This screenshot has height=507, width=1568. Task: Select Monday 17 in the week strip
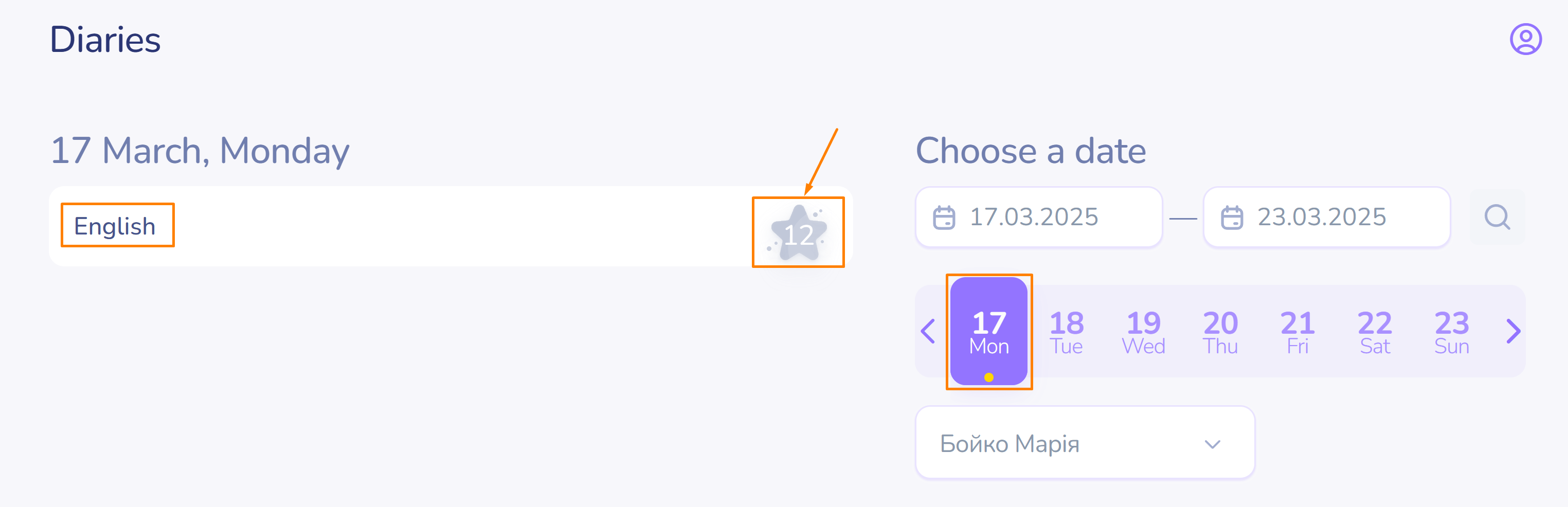click(x=988, y=332)
